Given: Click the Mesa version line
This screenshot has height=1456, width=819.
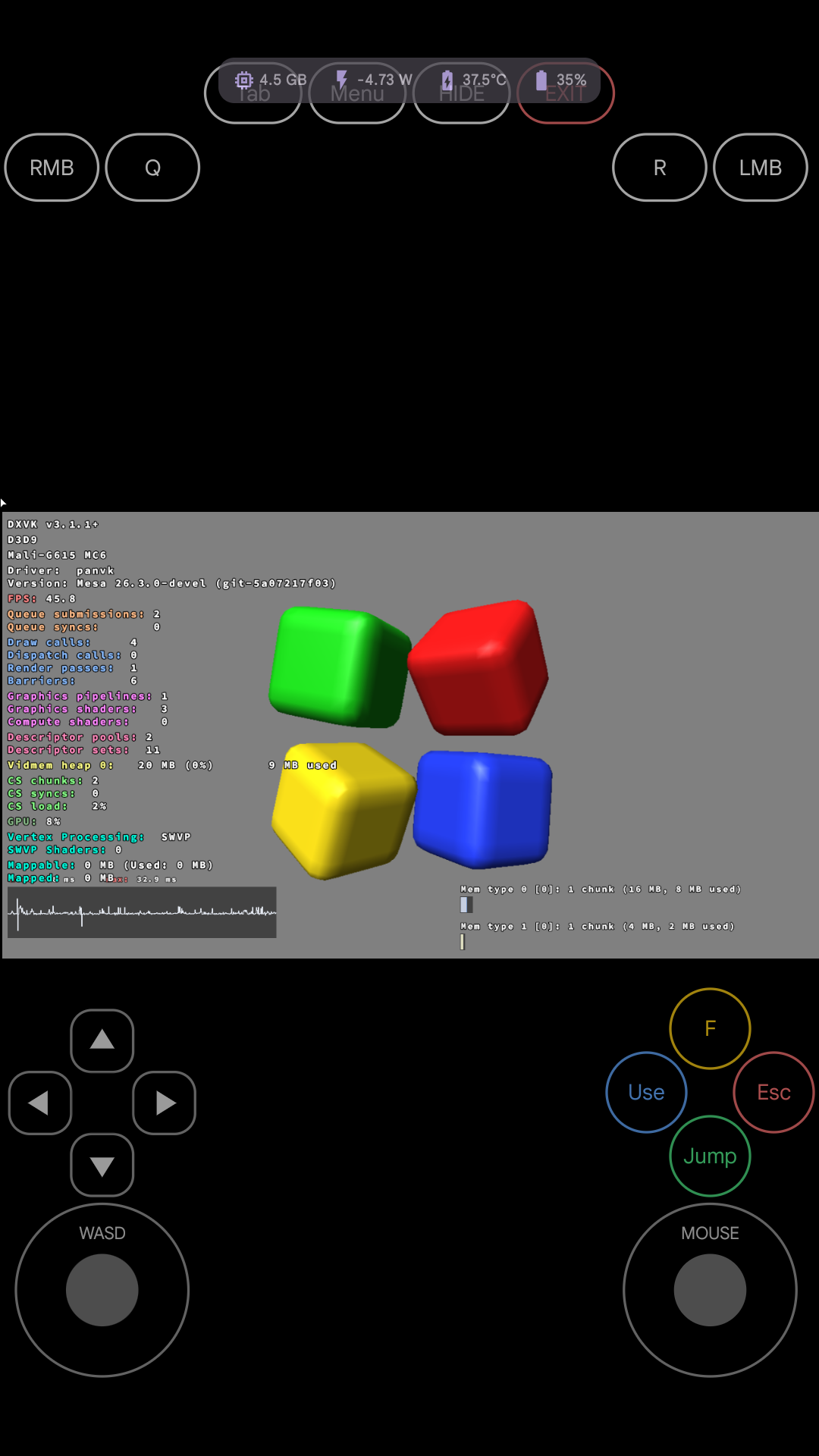Looking at the screenshot, I should (171, 583).
